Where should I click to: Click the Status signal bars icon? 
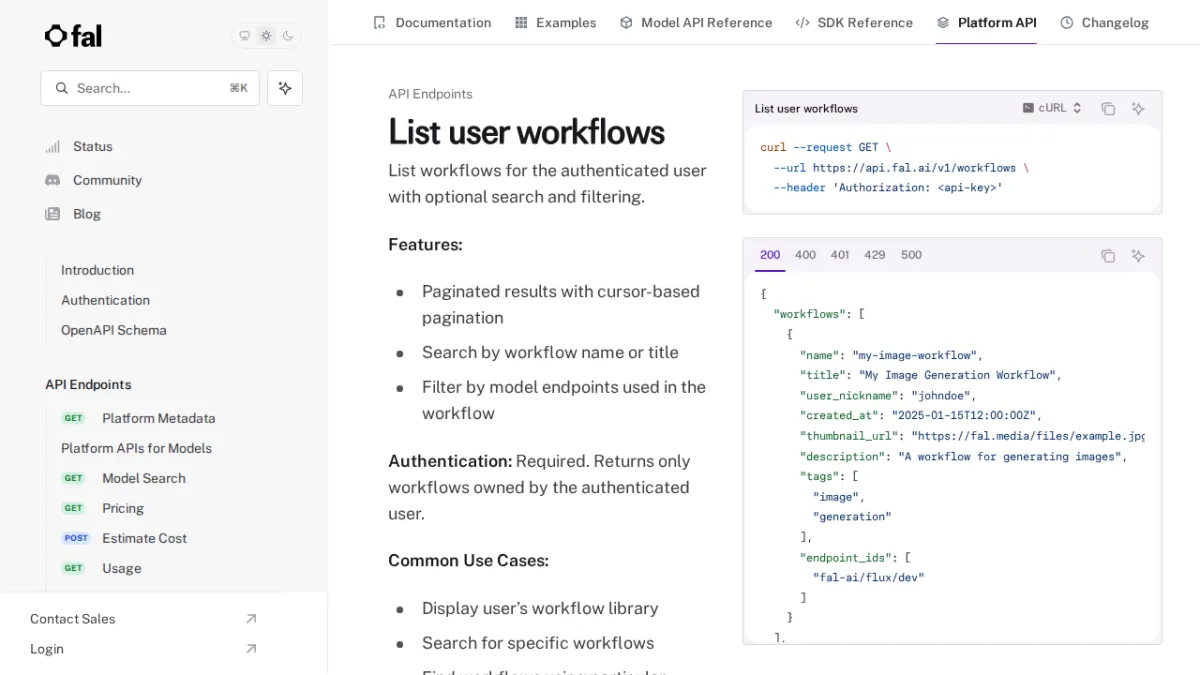53,146
